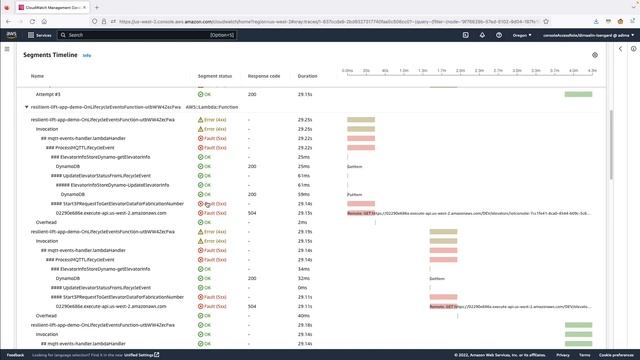The image size is (640, 360).
Task: Open the help question mark menu
Action: 499,35
